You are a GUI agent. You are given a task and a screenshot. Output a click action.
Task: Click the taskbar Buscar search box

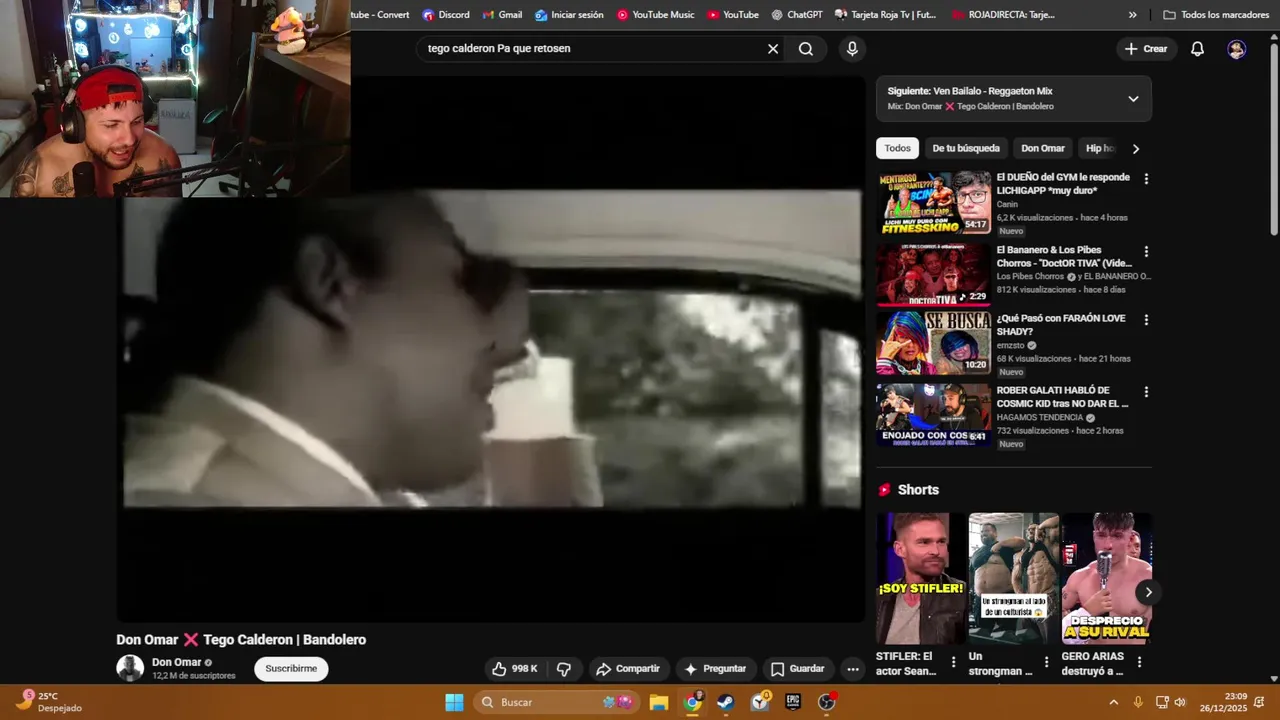tap(558, 702)
